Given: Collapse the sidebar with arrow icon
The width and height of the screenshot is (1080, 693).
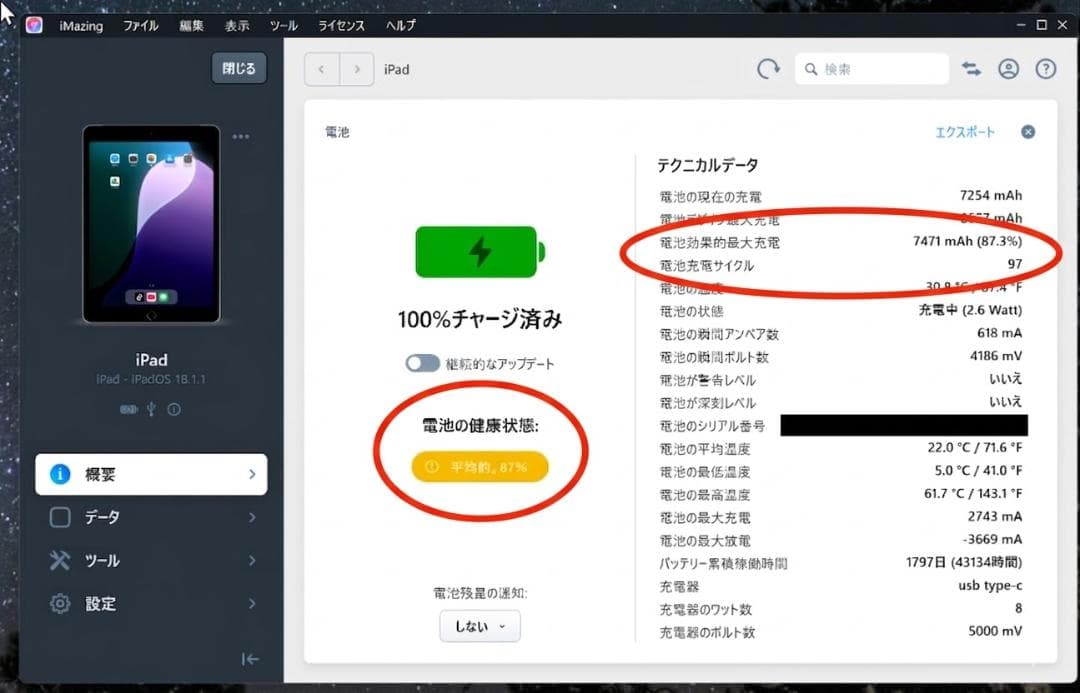Looking at the screenshot, I should [250, 659].
